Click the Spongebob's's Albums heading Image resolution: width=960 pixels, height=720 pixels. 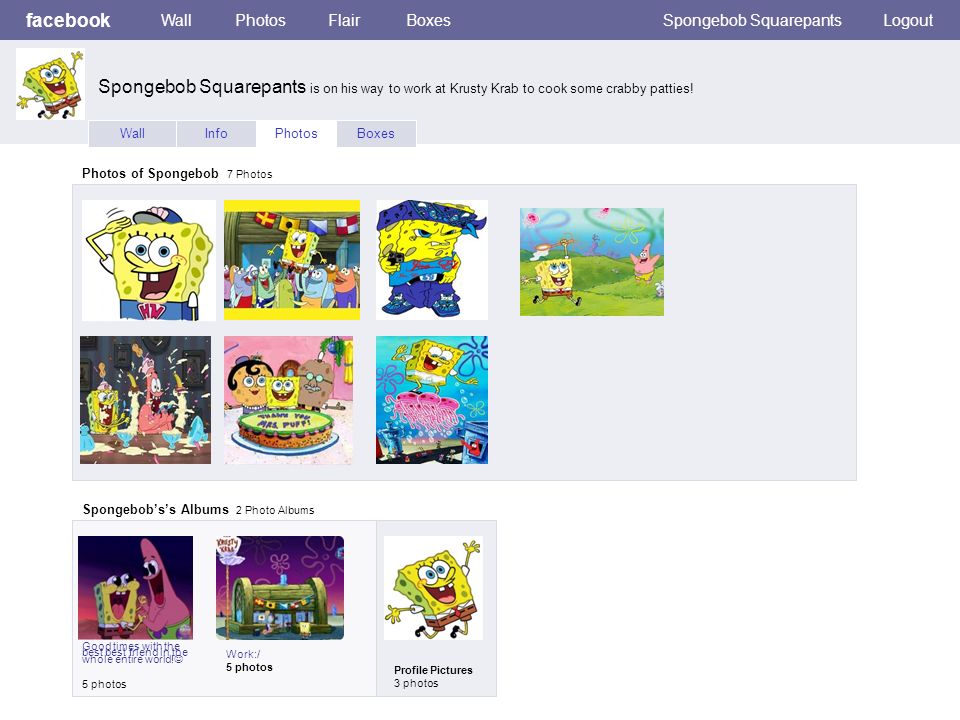pyautogui.click(x=156, y=509)
